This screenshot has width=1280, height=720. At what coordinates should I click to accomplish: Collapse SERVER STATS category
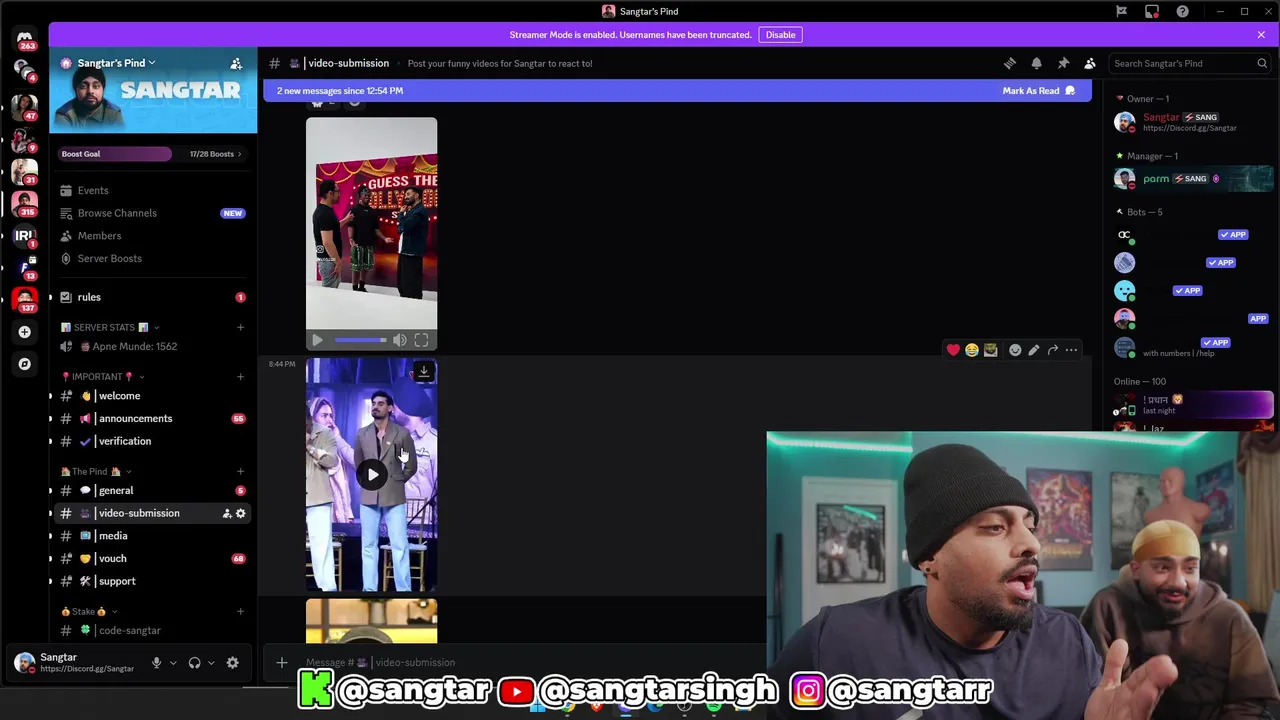[x=110, y=327]
